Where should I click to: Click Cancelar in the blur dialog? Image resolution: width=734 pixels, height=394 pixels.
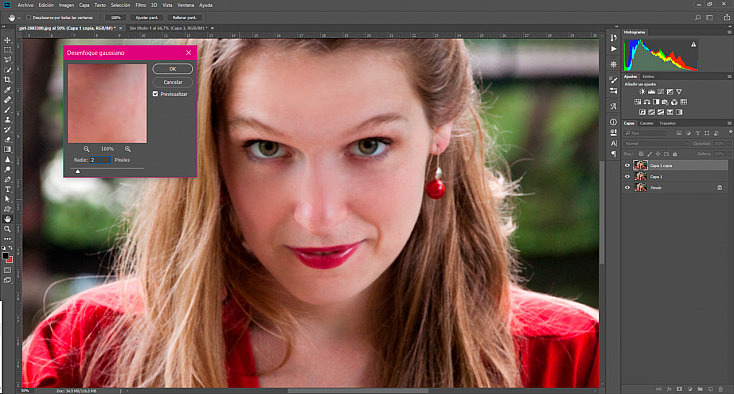pos(173,82)
